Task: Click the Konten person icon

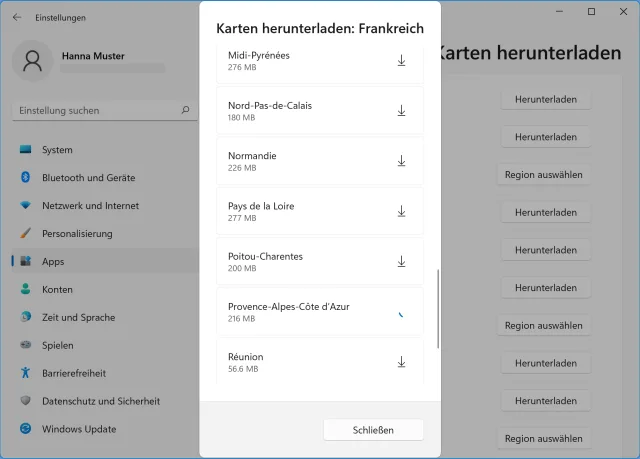Action: 25,289
